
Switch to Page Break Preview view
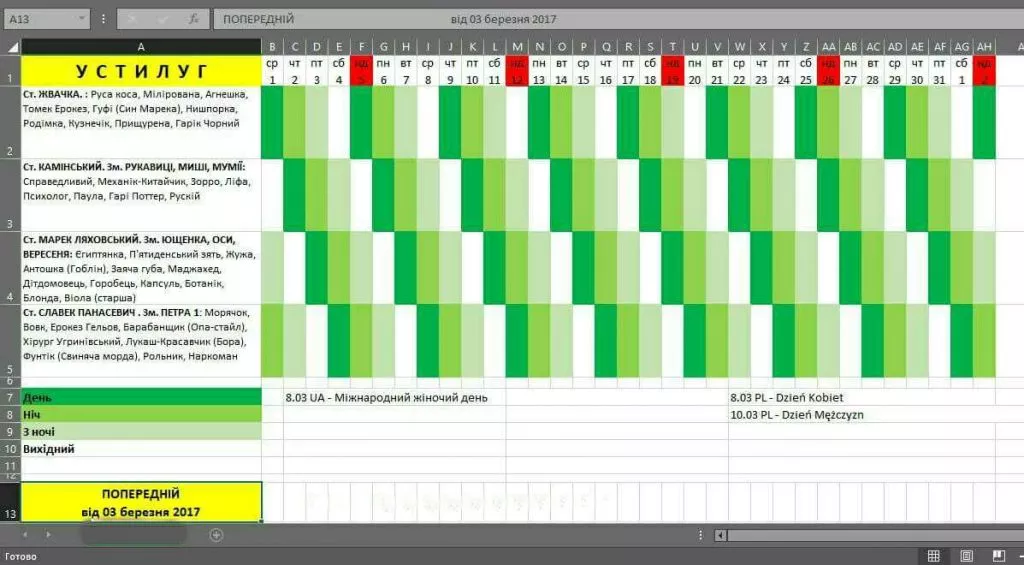998,556
